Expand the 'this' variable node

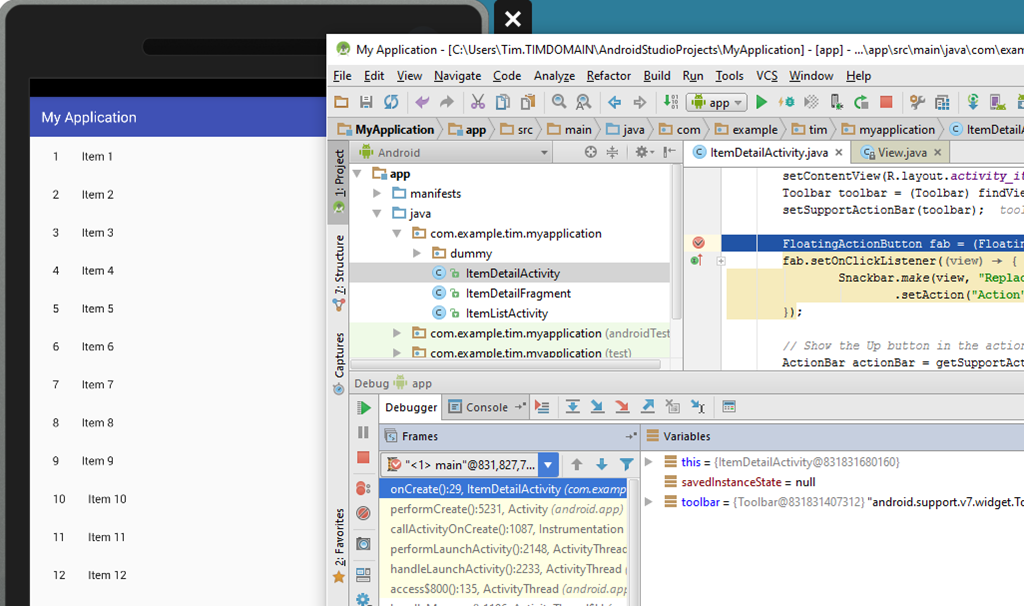[x=648, y=462]
